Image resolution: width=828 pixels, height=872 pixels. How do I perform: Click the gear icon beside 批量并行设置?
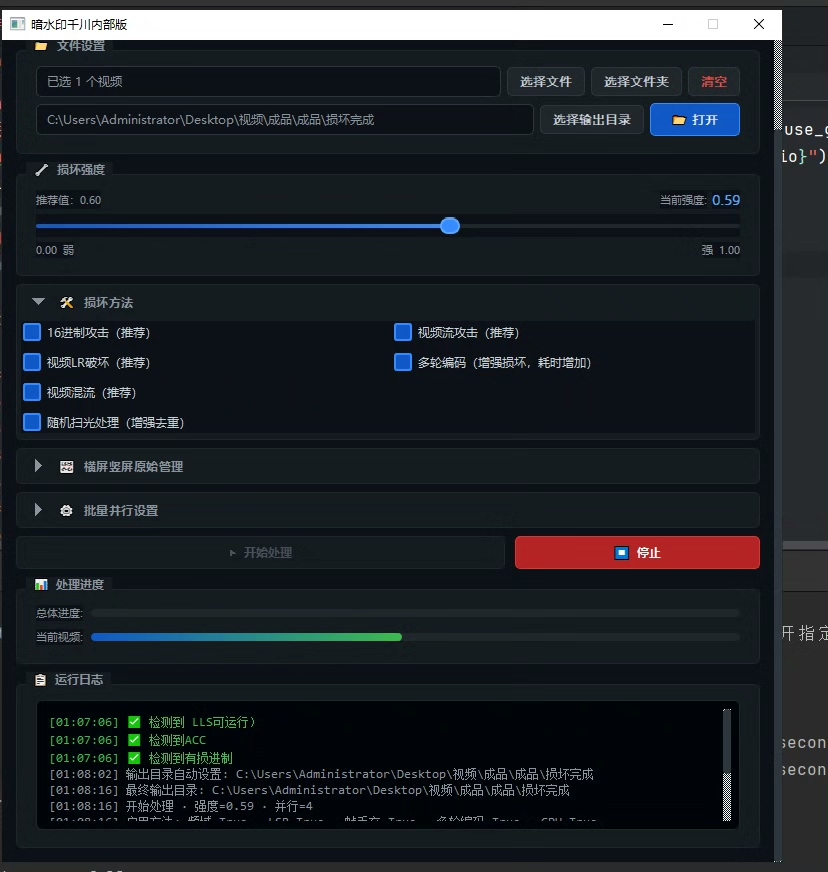pos(66,511)
